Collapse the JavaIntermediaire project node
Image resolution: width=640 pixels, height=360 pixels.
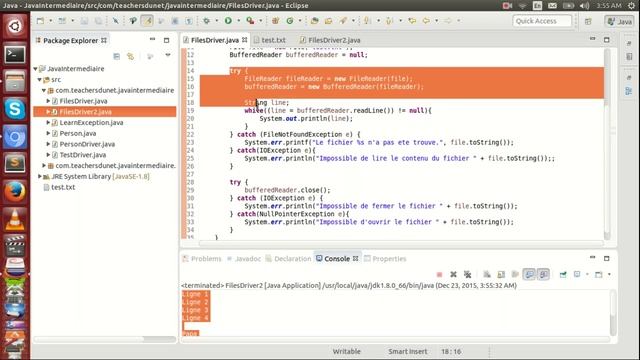[36, 69]
